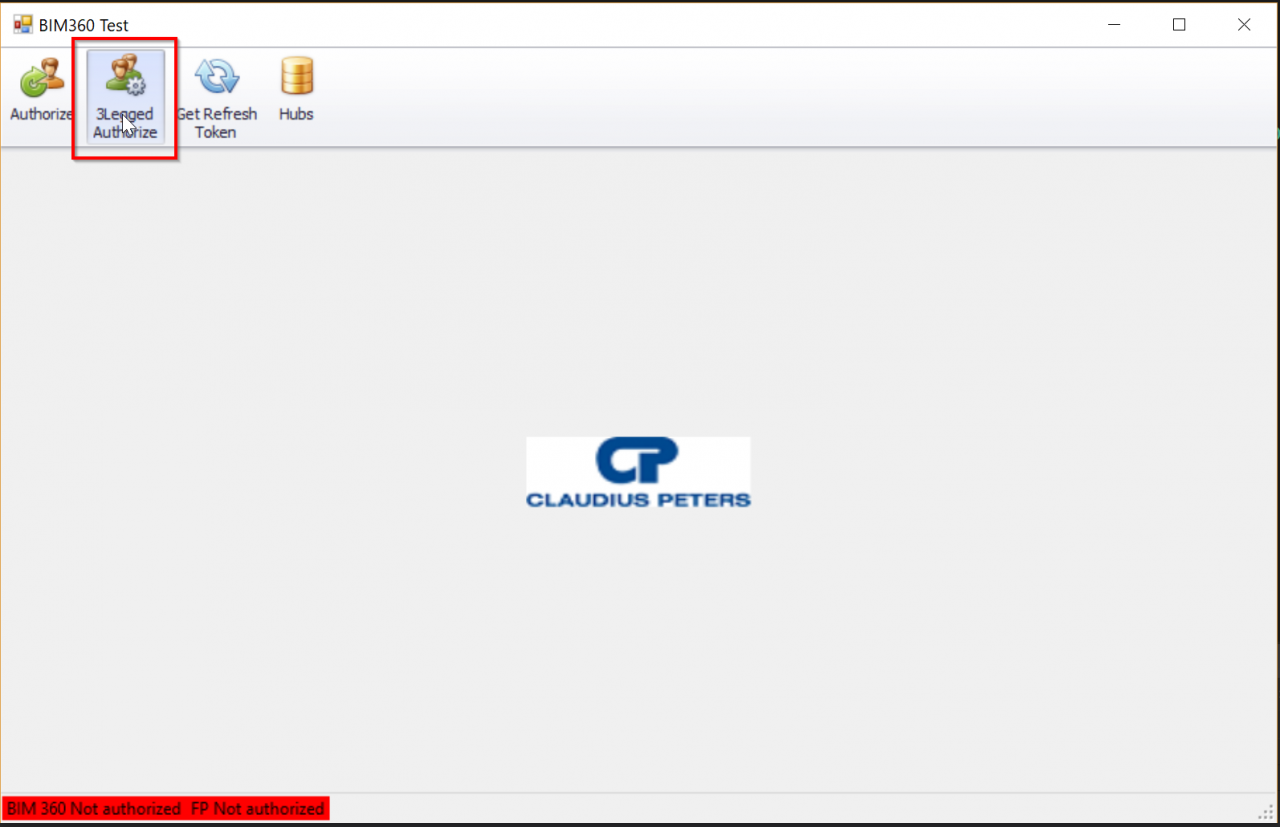Click the Claudius Peters logo image
This screenshot has height=827, width=1280.
[x=638, y=472]
